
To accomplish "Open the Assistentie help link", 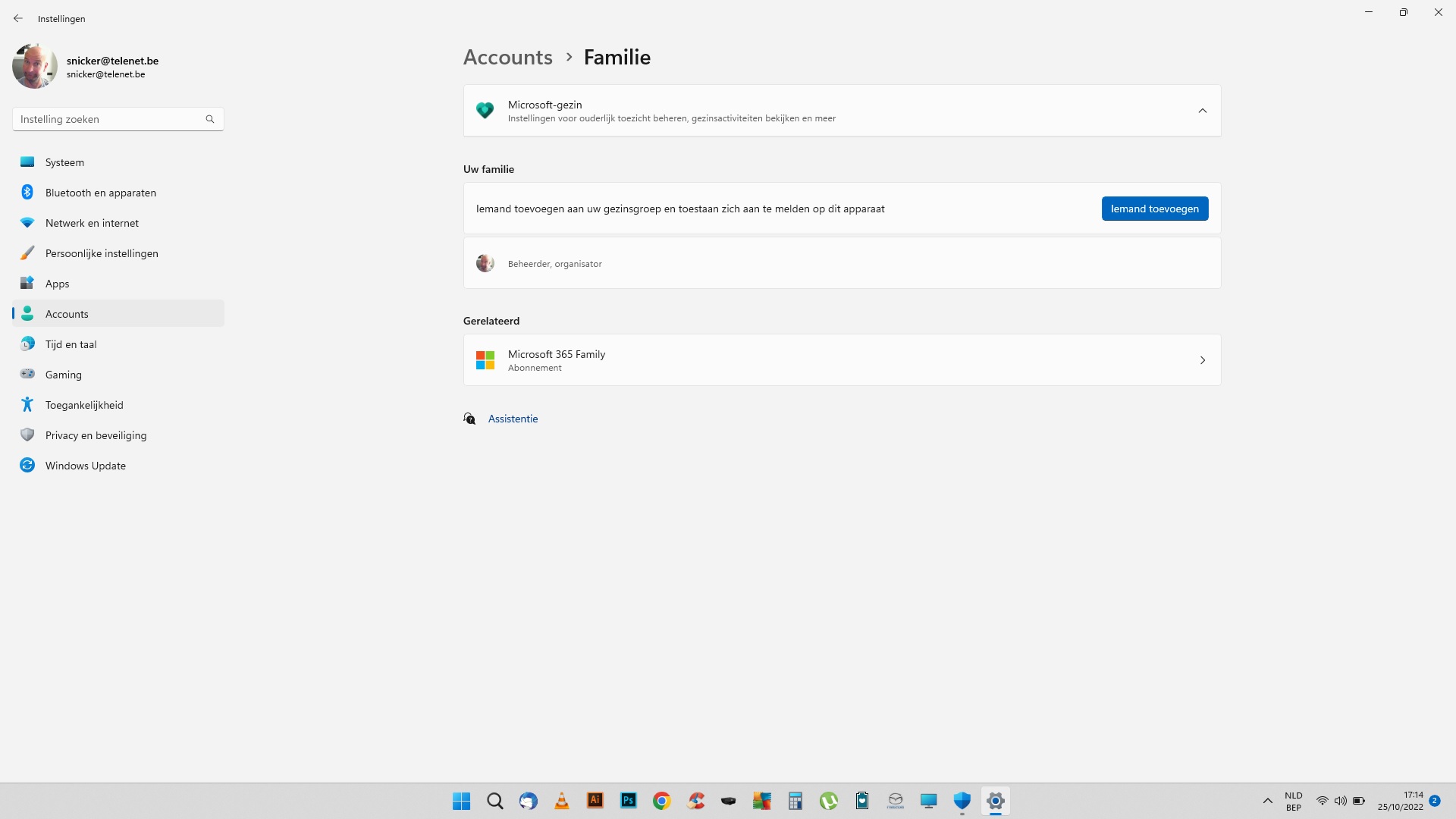I will point(513,419).
